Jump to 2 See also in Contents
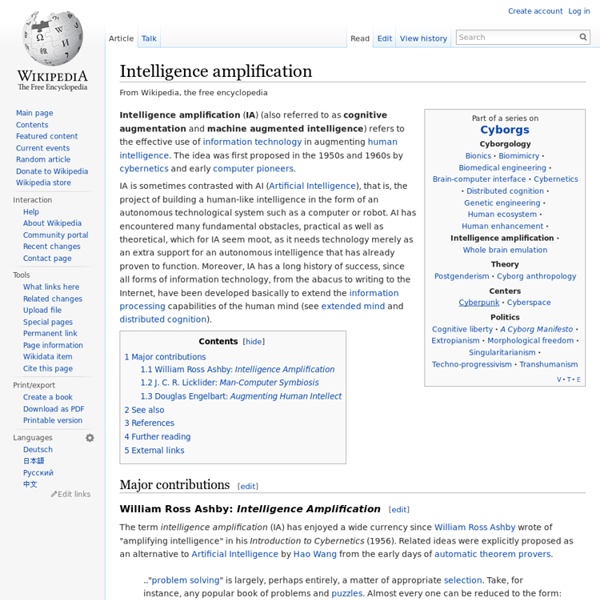600x600 pixels. (144, 410)
